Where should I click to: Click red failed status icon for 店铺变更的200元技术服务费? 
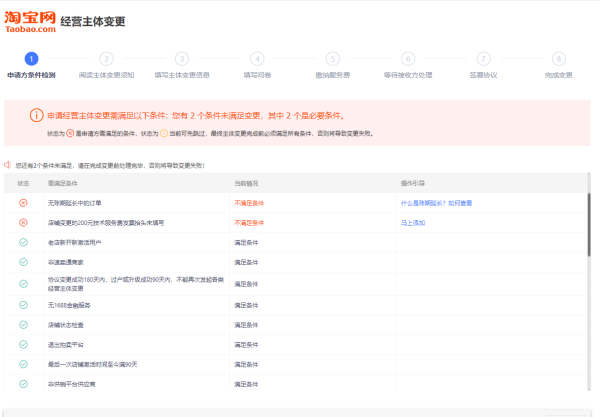[x=23, y=222]
